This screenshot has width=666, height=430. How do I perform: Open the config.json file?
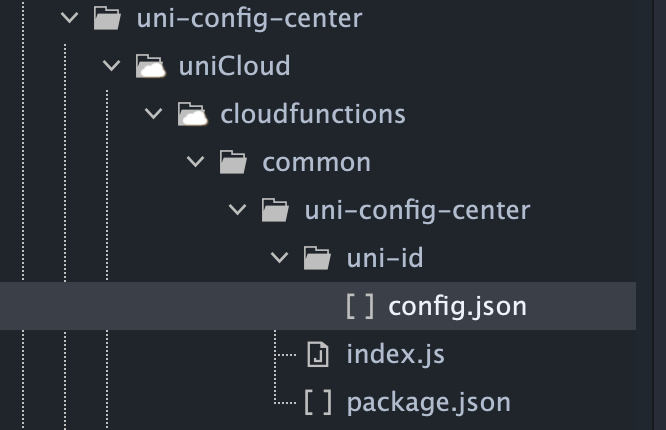point(457,306)
